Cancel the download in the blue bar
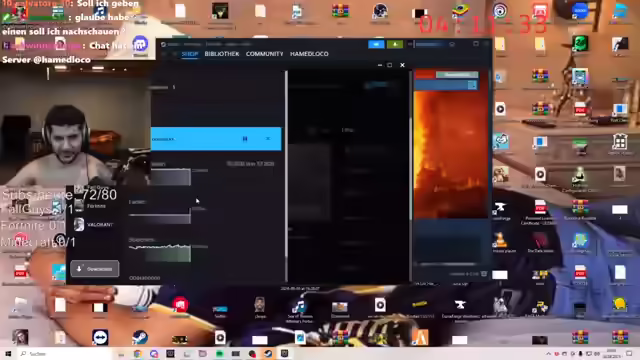The image size is (640, 360). 268,139
